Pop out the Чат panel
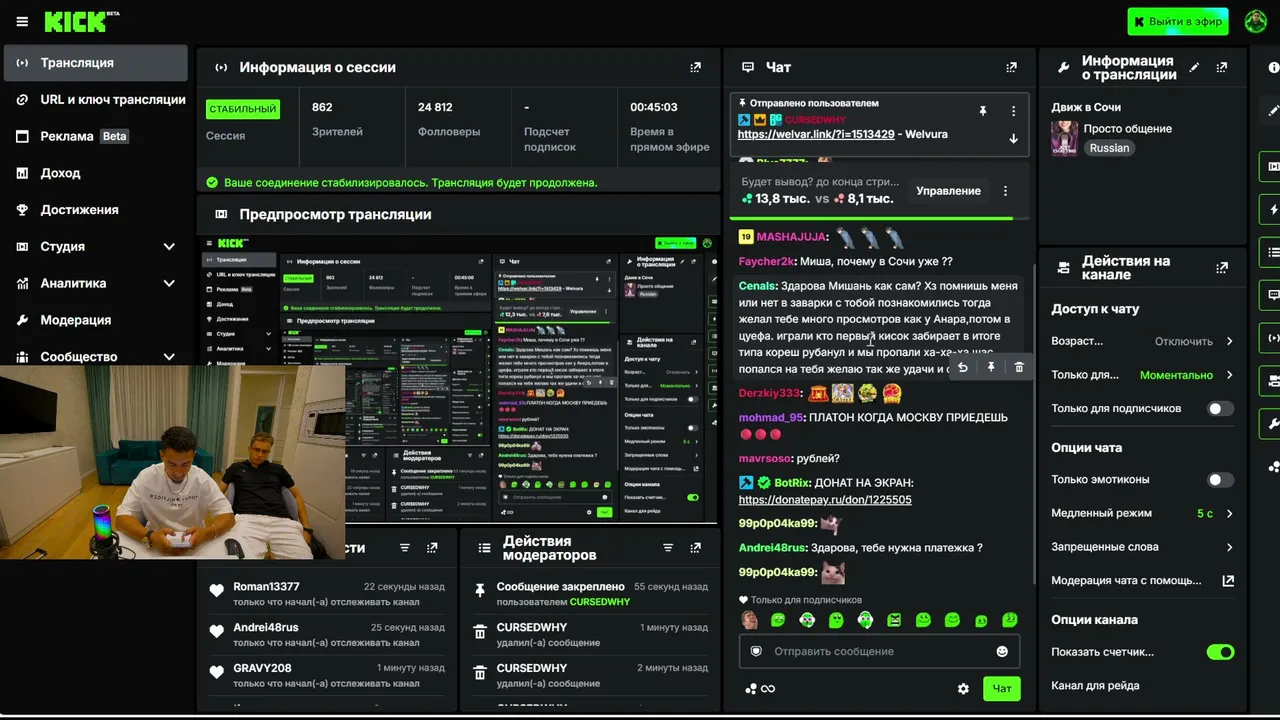This screenshot has height=720, width=1280. (x=1012, y=67)
